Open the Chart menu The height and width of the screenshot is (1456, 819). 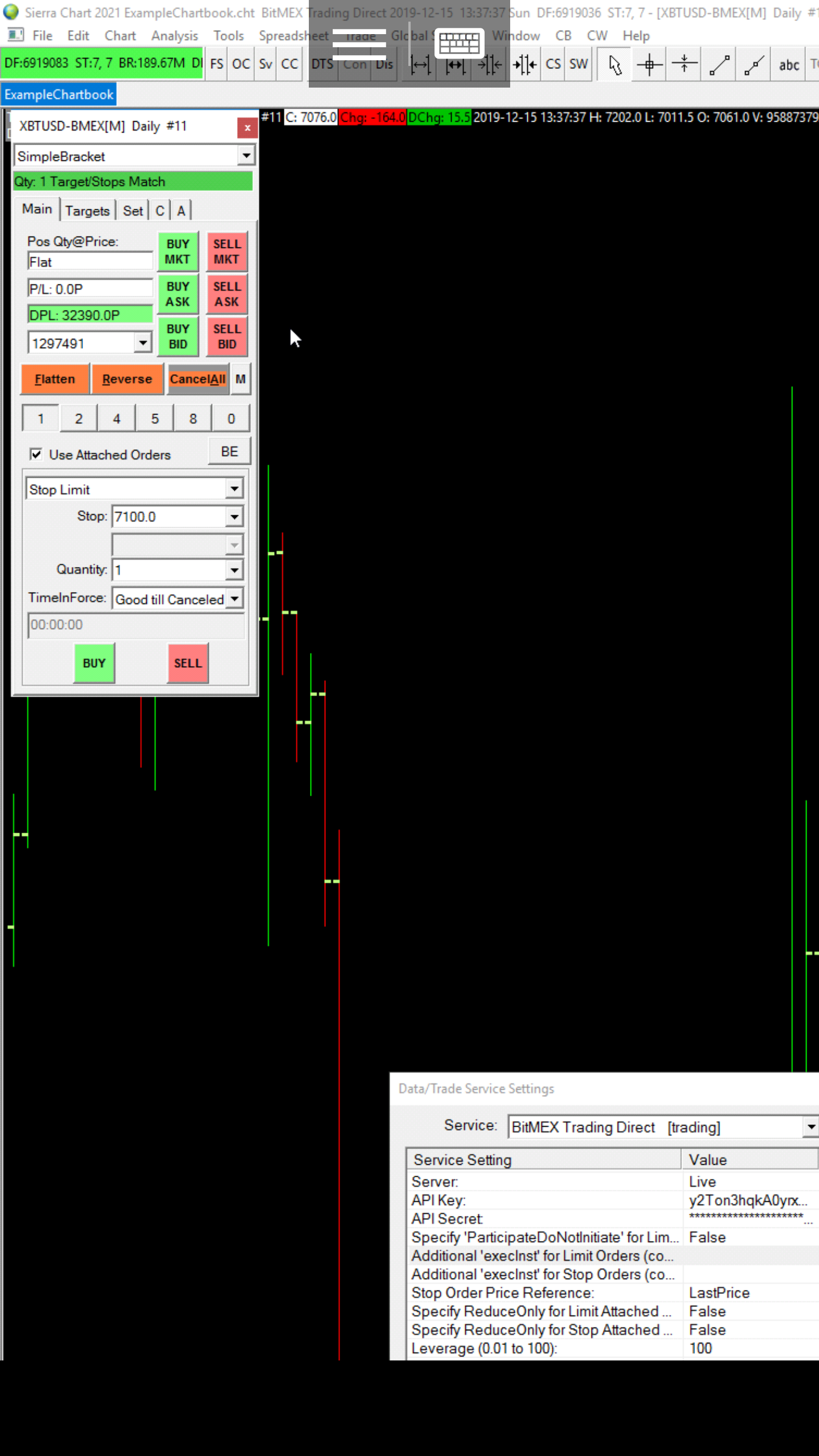120,36
